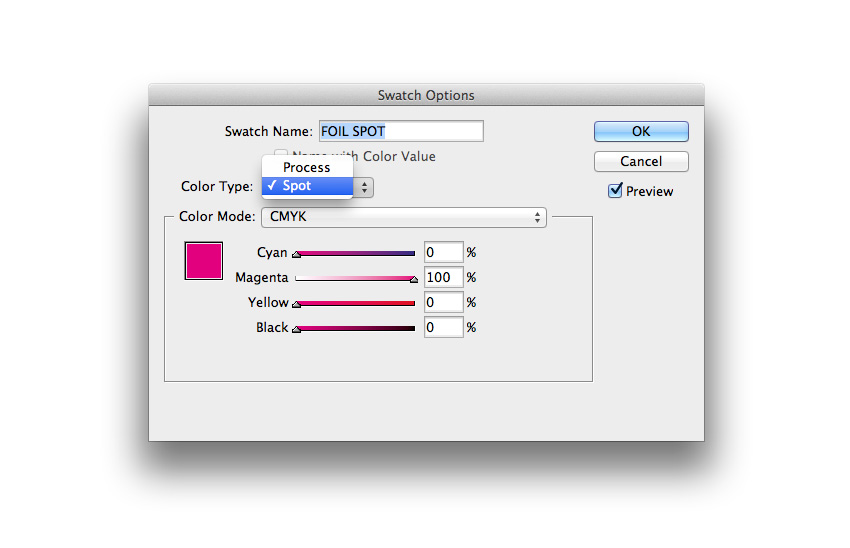This screenshot has height=548, width=850.
Task: Click the Cyan percentage value field
Action: point(443,253)
